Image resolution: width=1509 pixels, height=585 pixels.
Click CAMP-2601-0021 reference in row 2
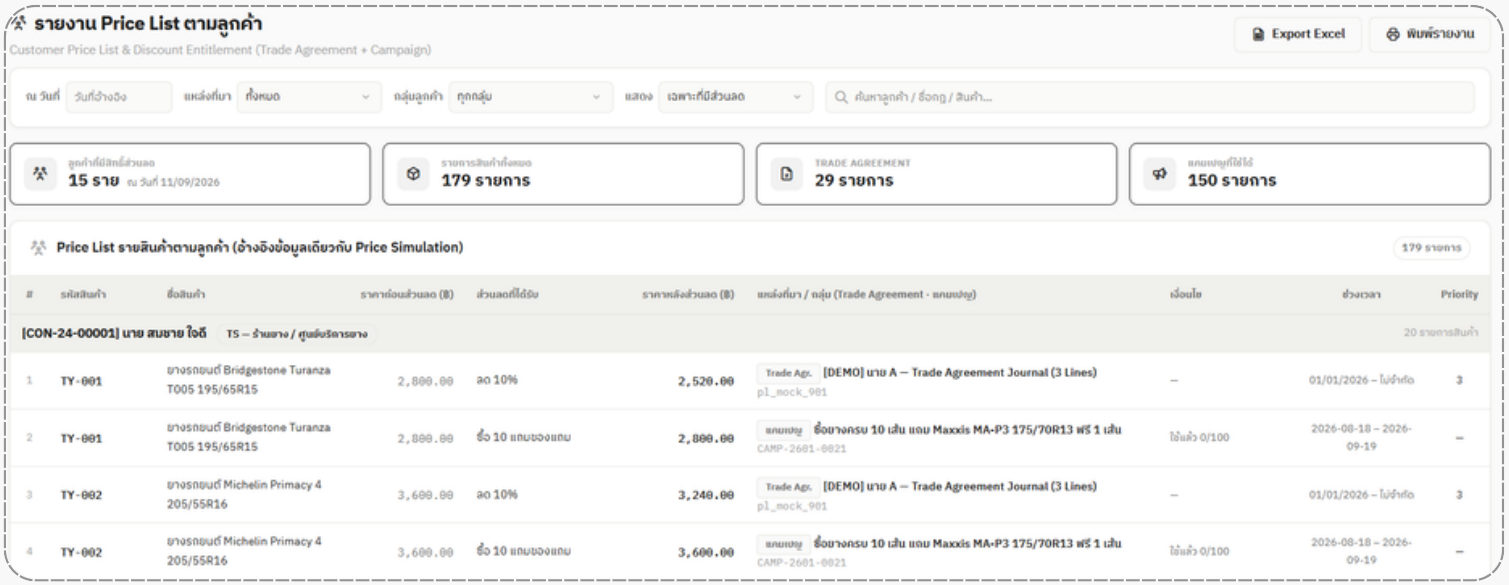(x=801, y=450)
